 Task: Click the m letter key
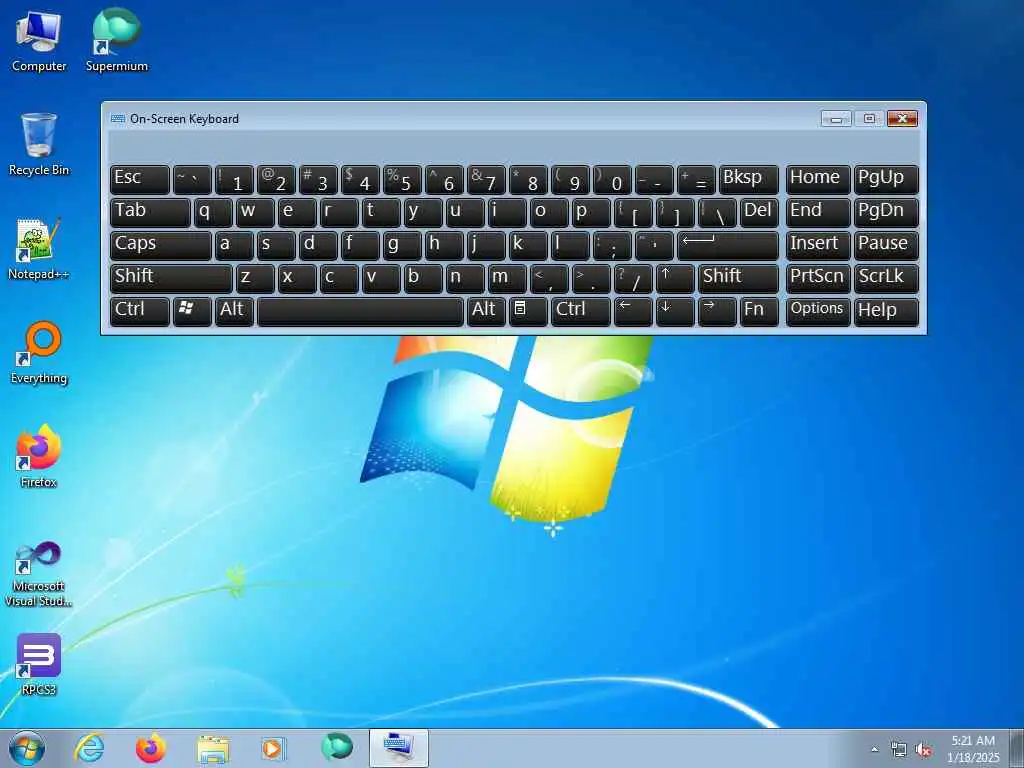click(507, 279)
